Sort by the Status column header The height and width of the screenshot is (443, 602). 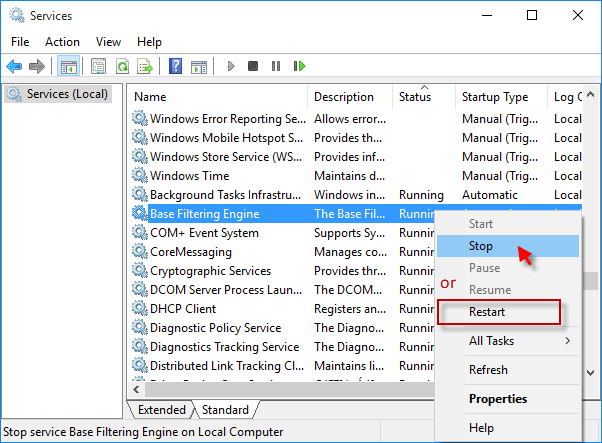pyautogui.click(x=424, y=97)
